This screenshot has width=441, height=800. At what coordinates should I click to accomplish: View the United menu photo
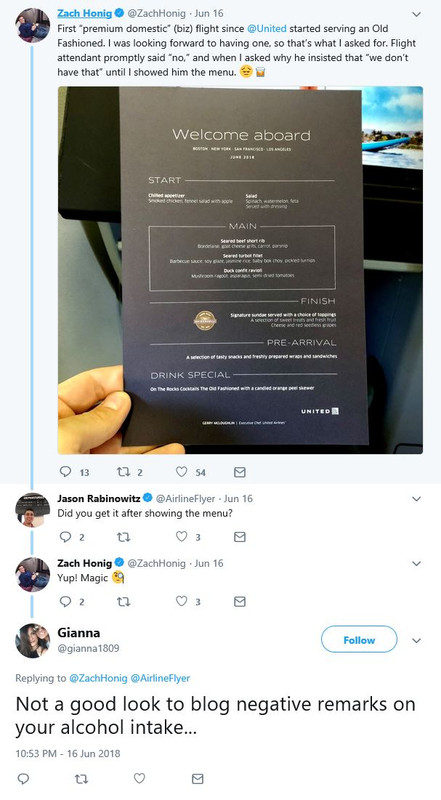point(240,270)
